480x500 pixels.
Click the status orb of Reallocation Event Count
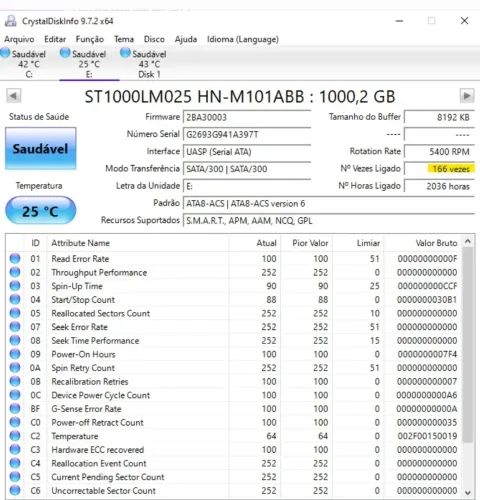(x=15, y=463)
